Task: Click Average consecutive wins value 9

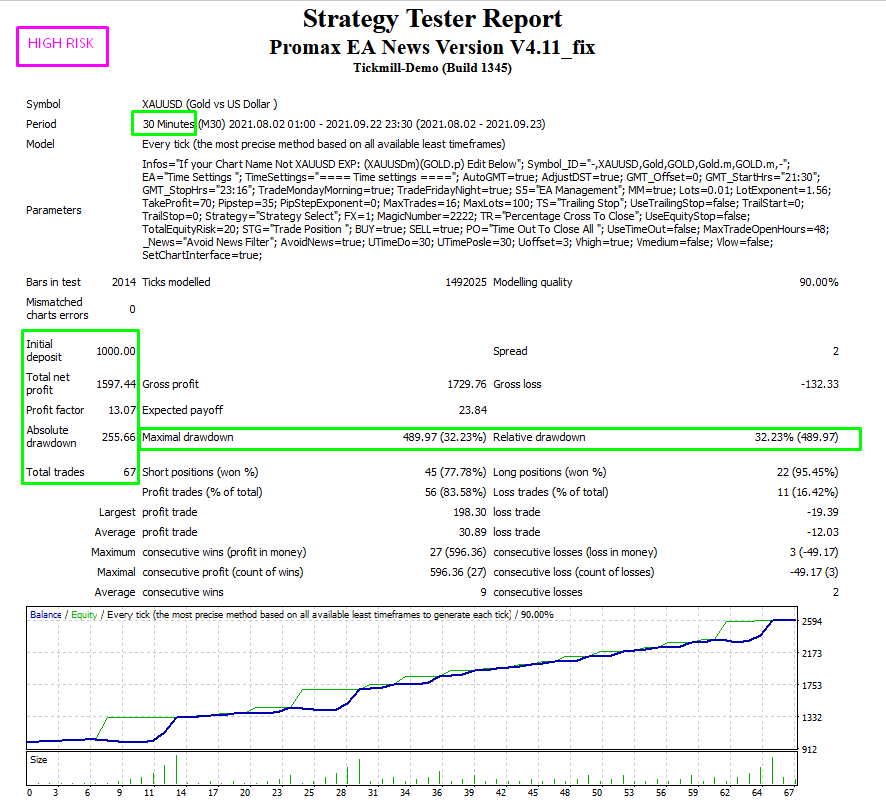Action: pos(483,592)
